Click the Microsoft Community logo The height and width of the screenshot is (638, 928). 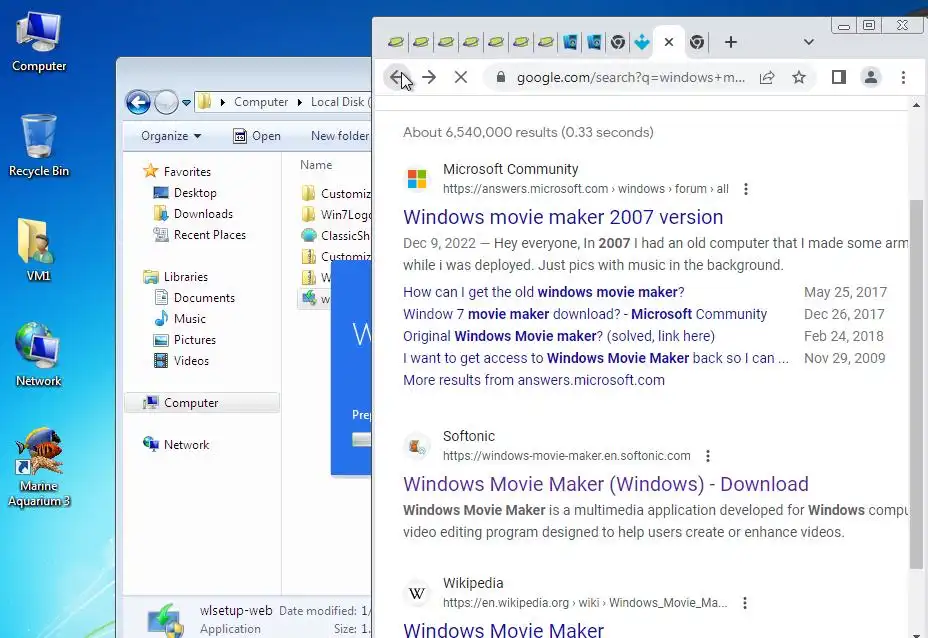click(x=417, y=179)
